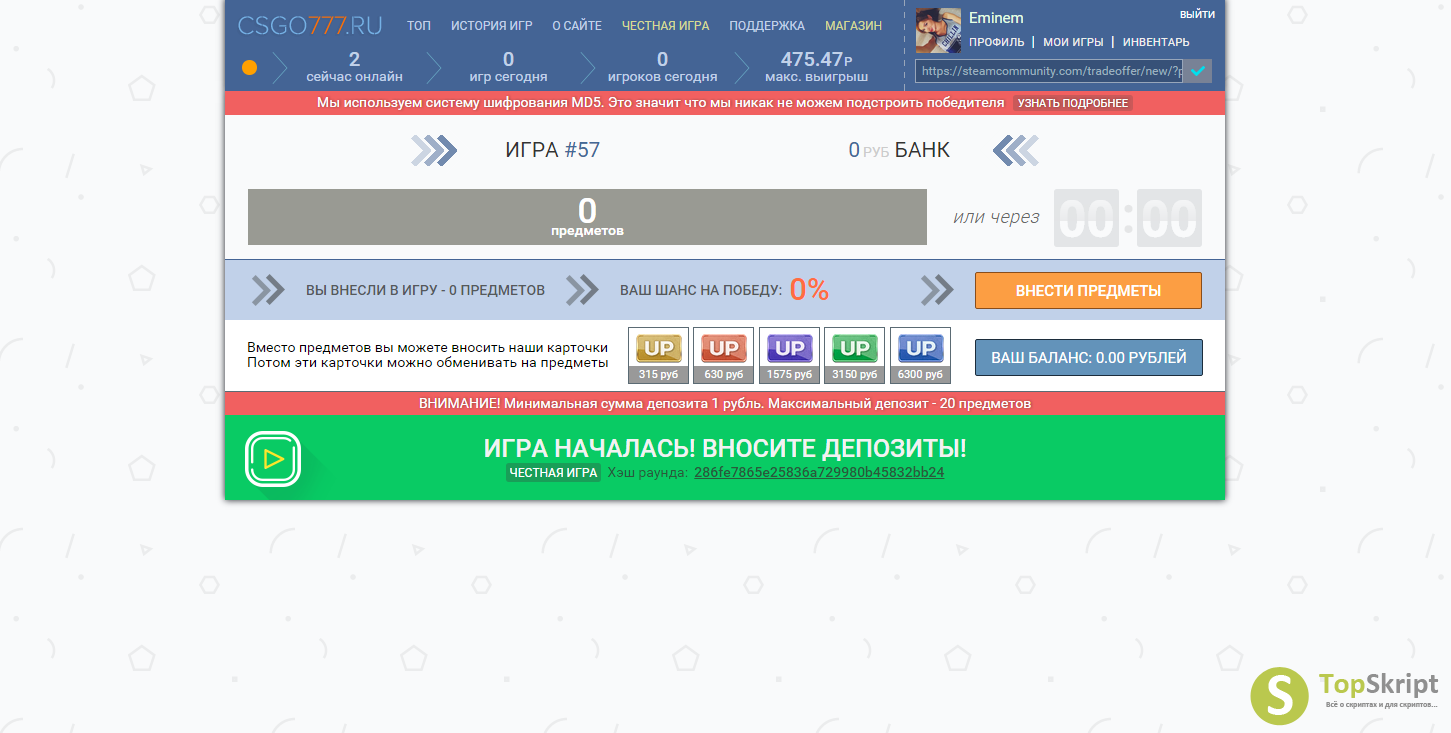Click the игроков сегодня counter
This screenshot has width=1451, height=733.
(x=663, y=67)
